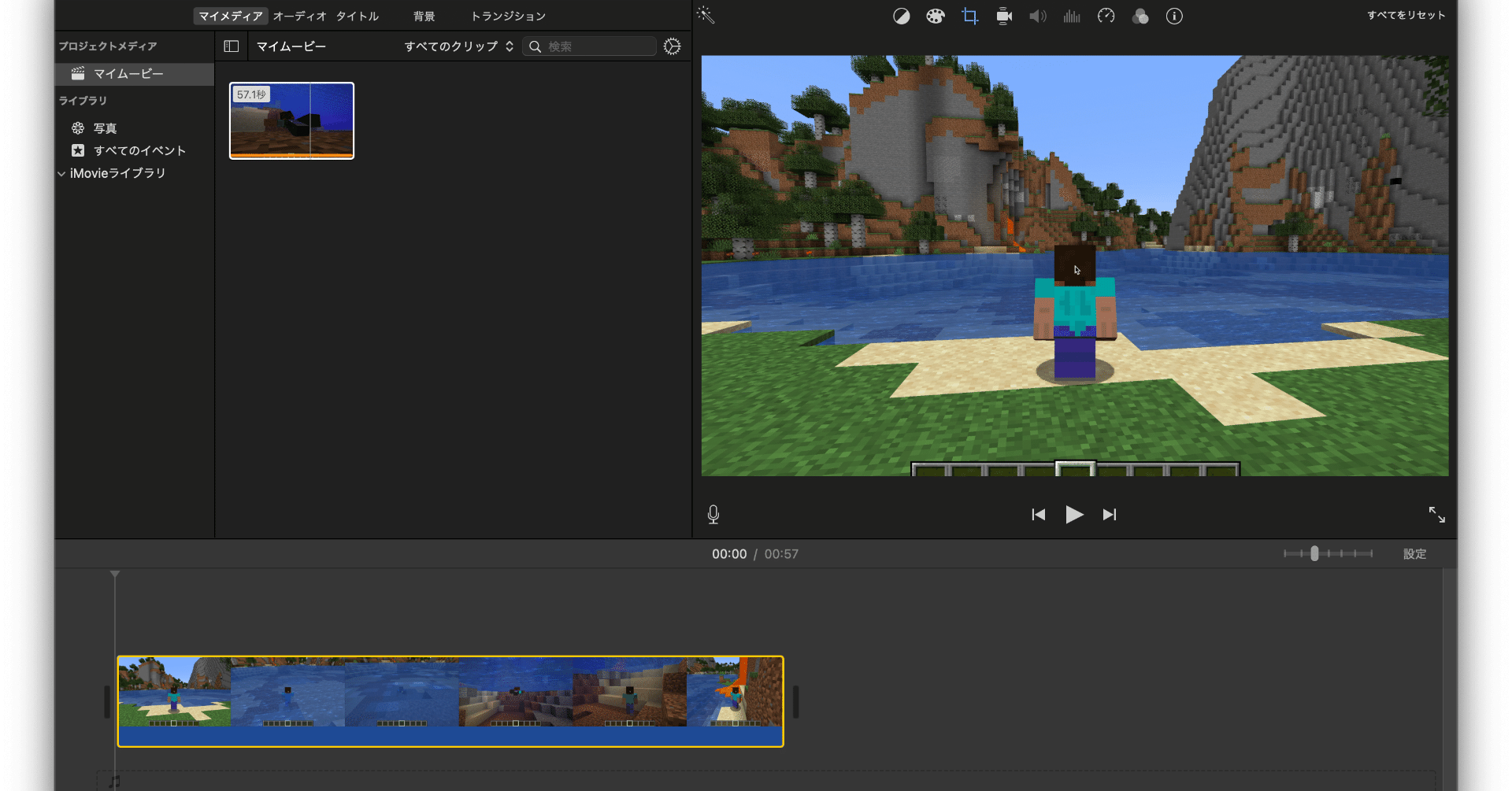Skip to the next clip
Image resolution: width=1512 pixels, height=791 pixels.
pos(1110,515)
